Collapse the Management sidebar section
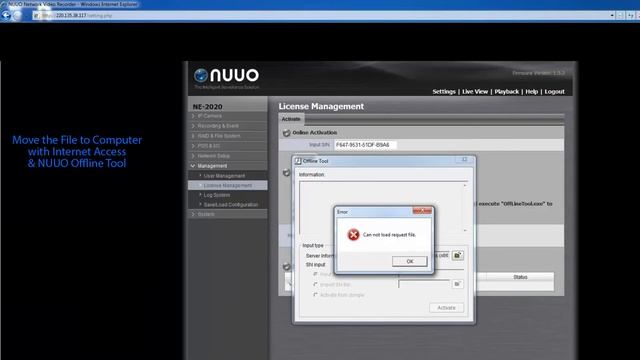The height and width of the screenshot is (360, 640). pyautogui.click(x=227, y=166)
